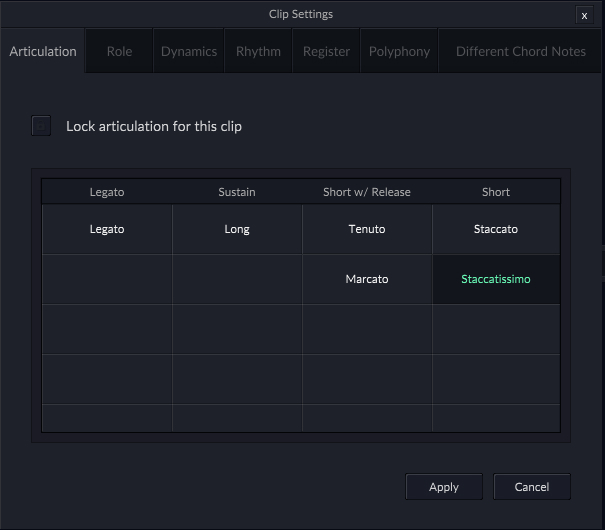Image resolution: width=605 pixels, height=530 pixels.
Task: Open the Rhythm tab
Action: pyautogui.click(x=258, y=52)
